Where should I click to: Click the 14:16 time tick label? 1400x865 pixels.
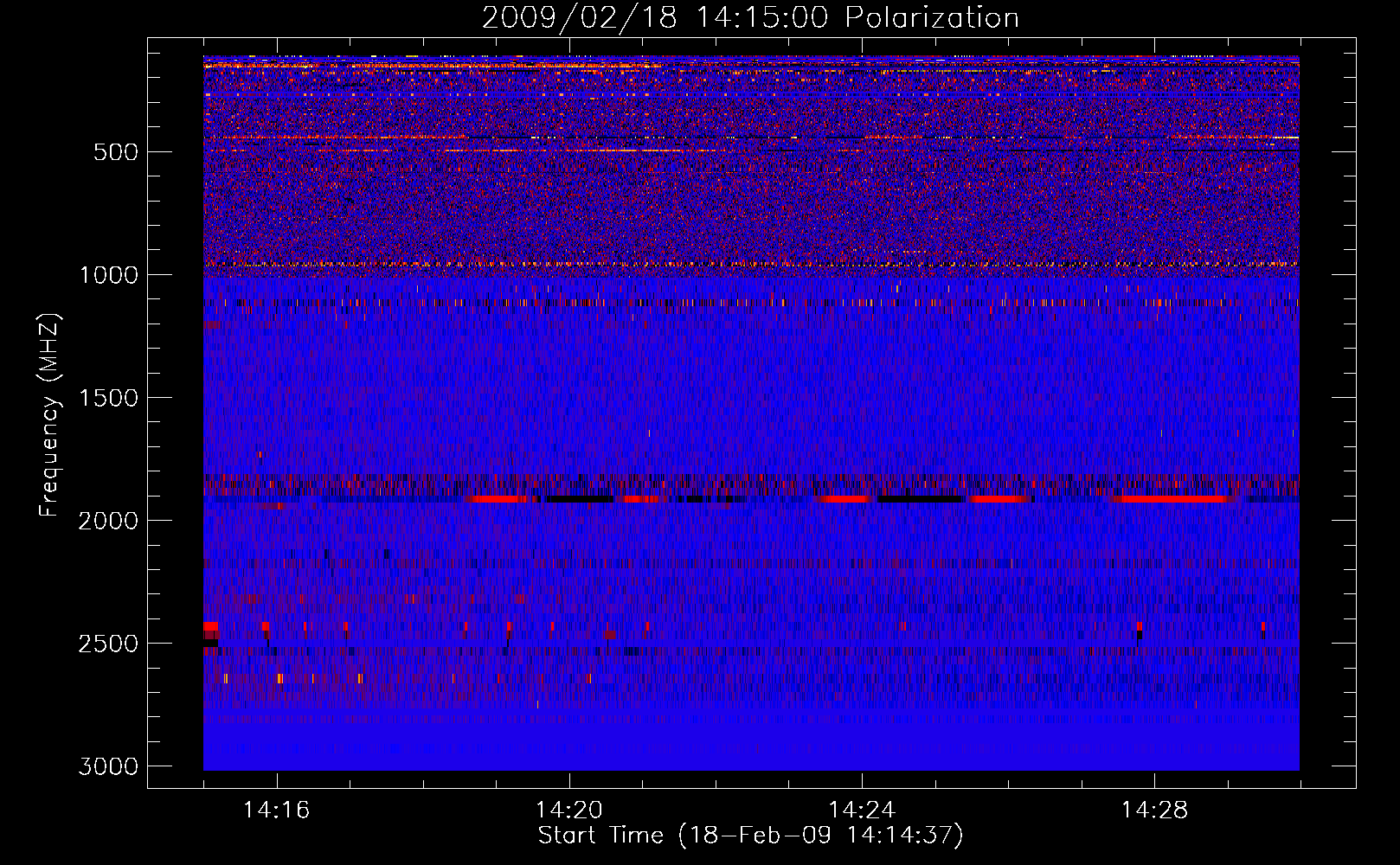coord(277,810)
